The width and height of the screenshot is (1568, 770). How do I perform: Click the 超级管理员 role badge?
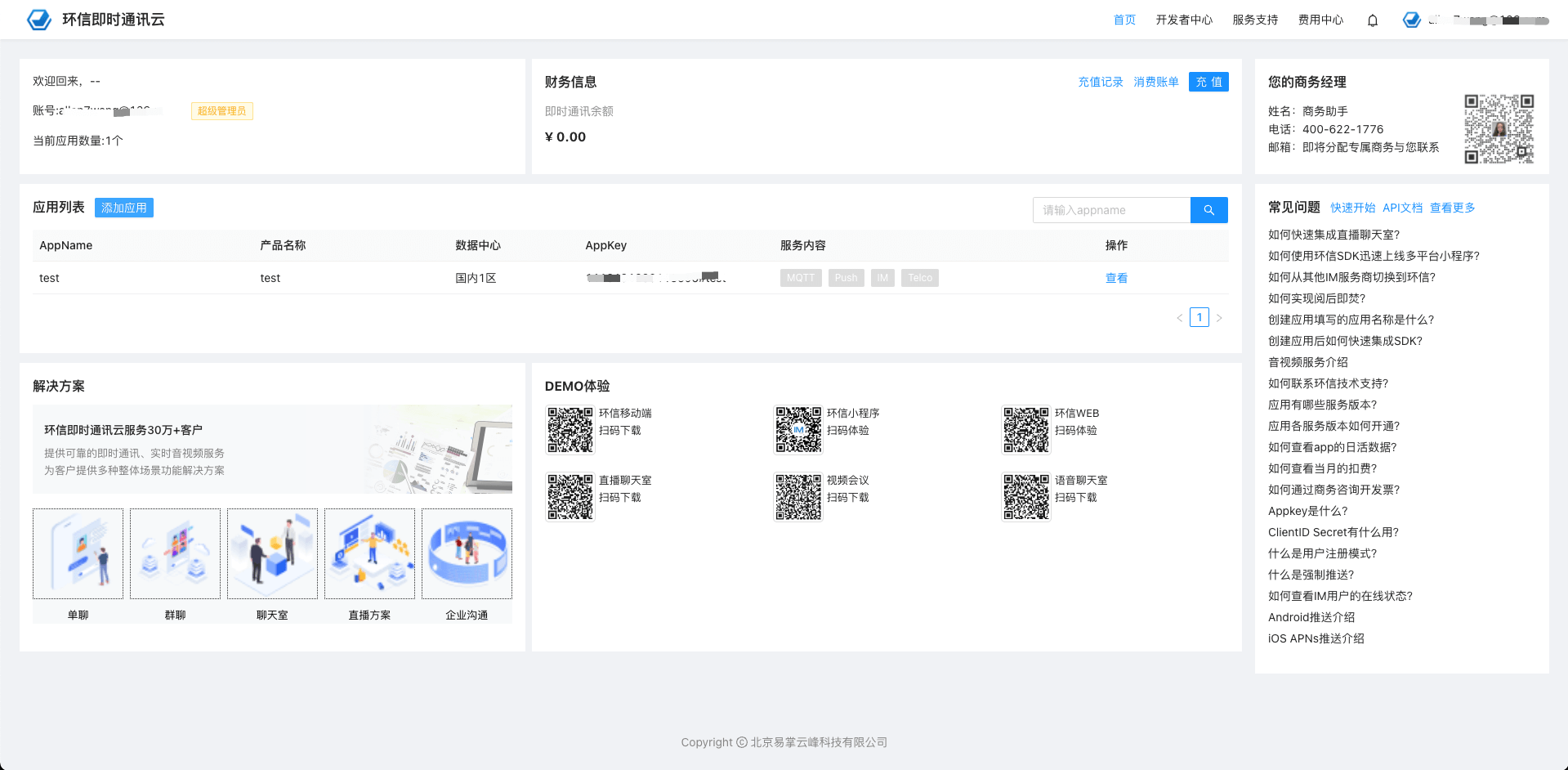(x=222, y=111)
